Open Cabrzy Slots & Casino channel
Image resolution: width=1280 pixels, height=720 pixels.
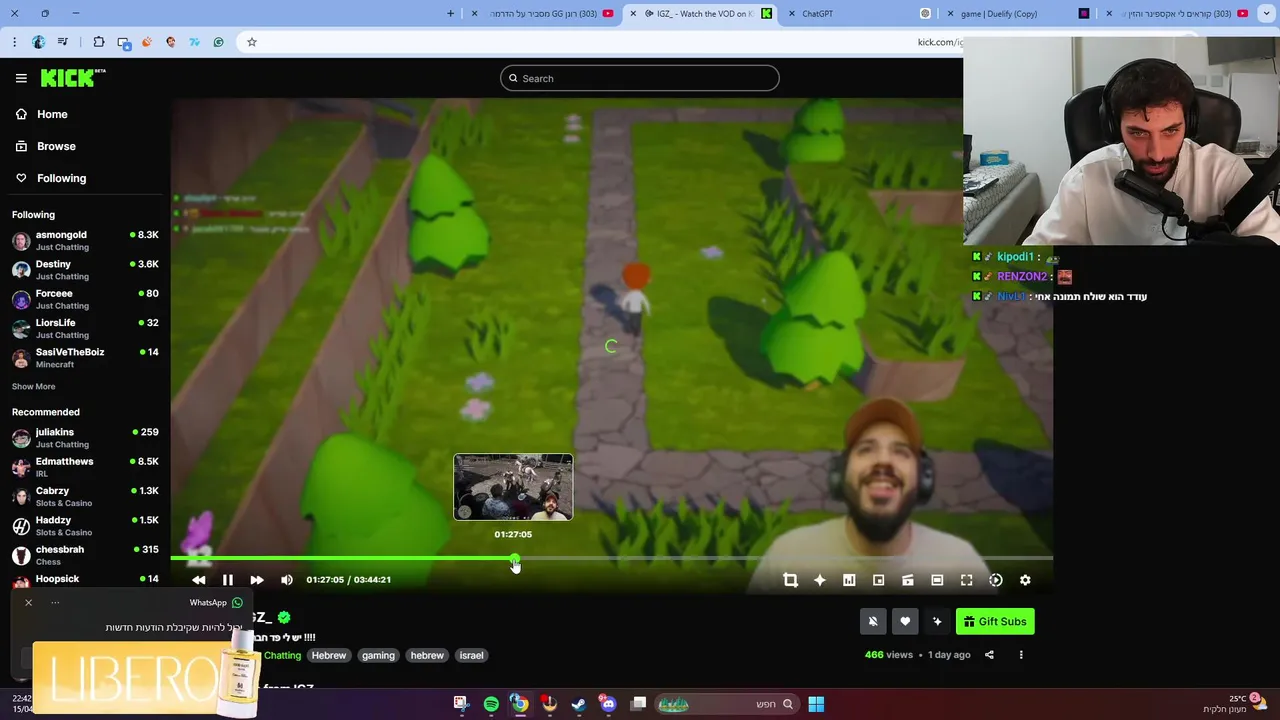click(x=85, y=496)
